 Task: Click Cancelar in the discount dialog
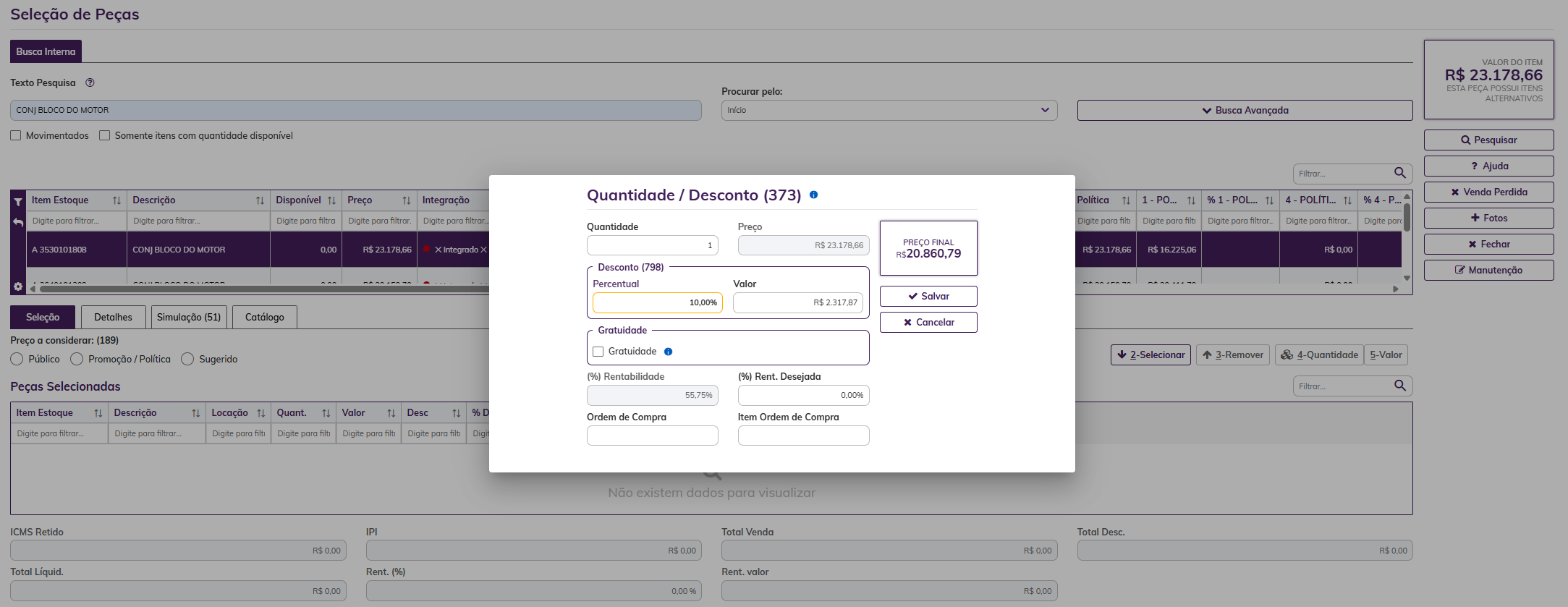pyautogui.click(x=928, y=322)
